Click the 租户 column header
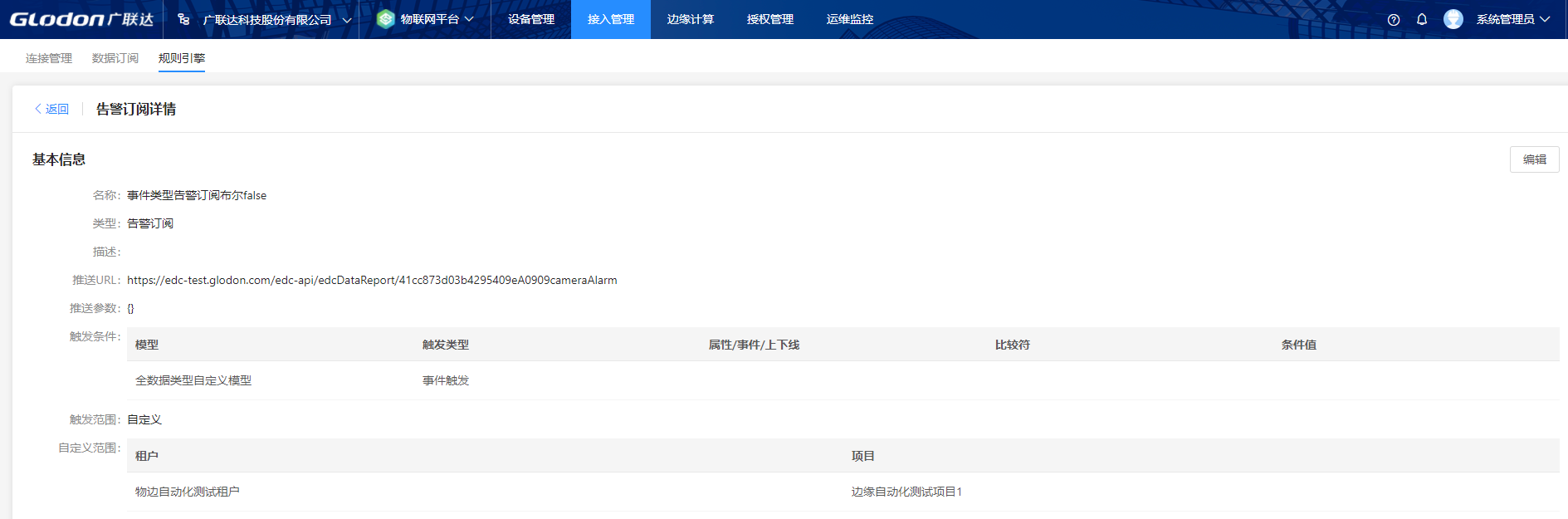1568x519 pixels. 147,456
